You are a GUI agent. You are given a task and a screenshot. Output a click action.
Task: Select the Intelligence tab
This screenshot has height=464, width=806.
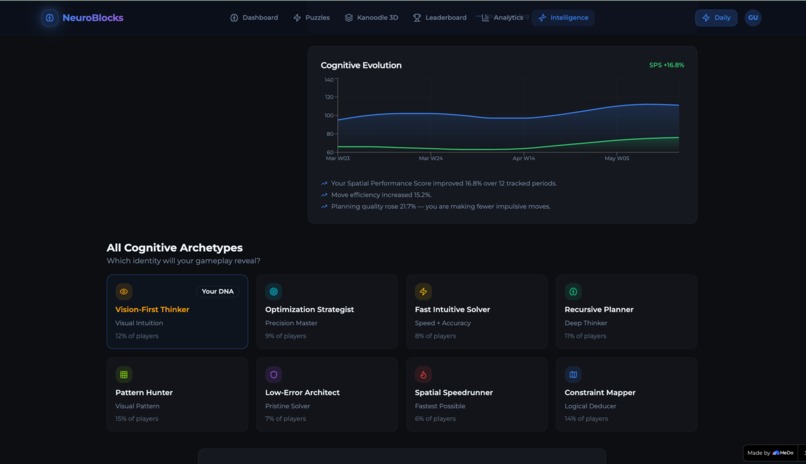563,18
